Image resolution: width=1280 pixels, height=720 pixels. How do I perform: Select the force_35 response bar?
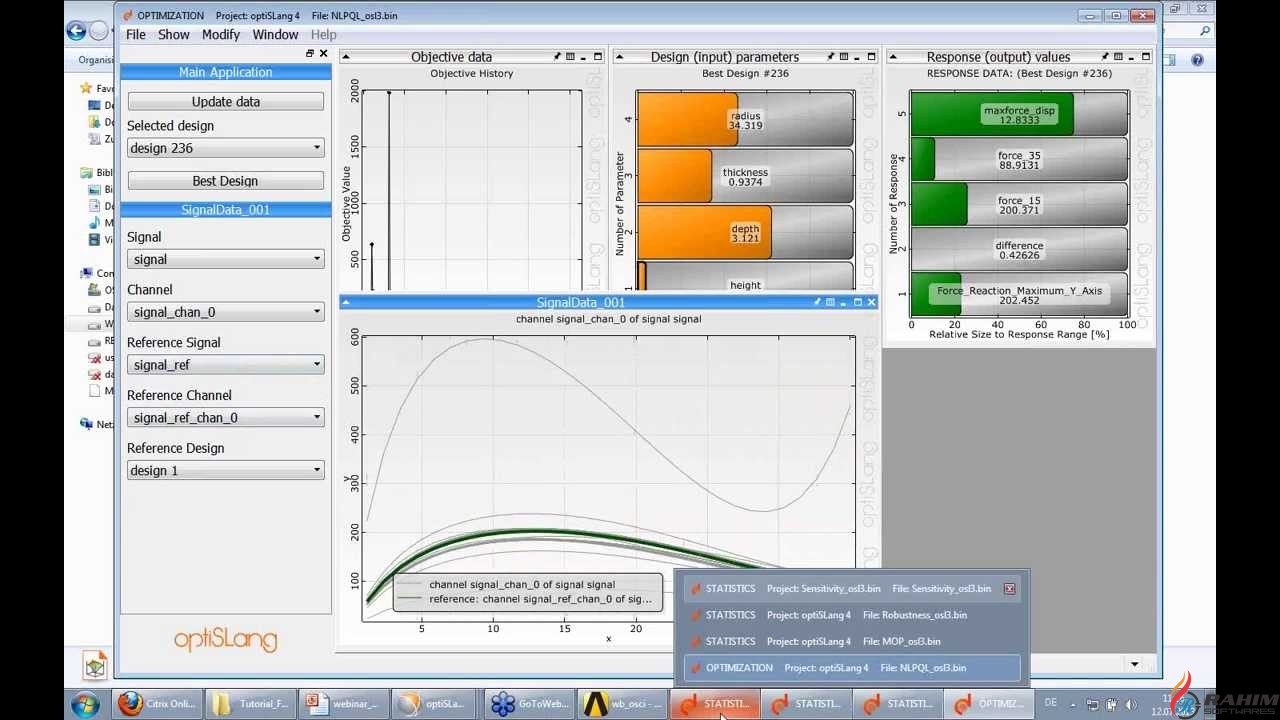click(x=1019, y=160)
